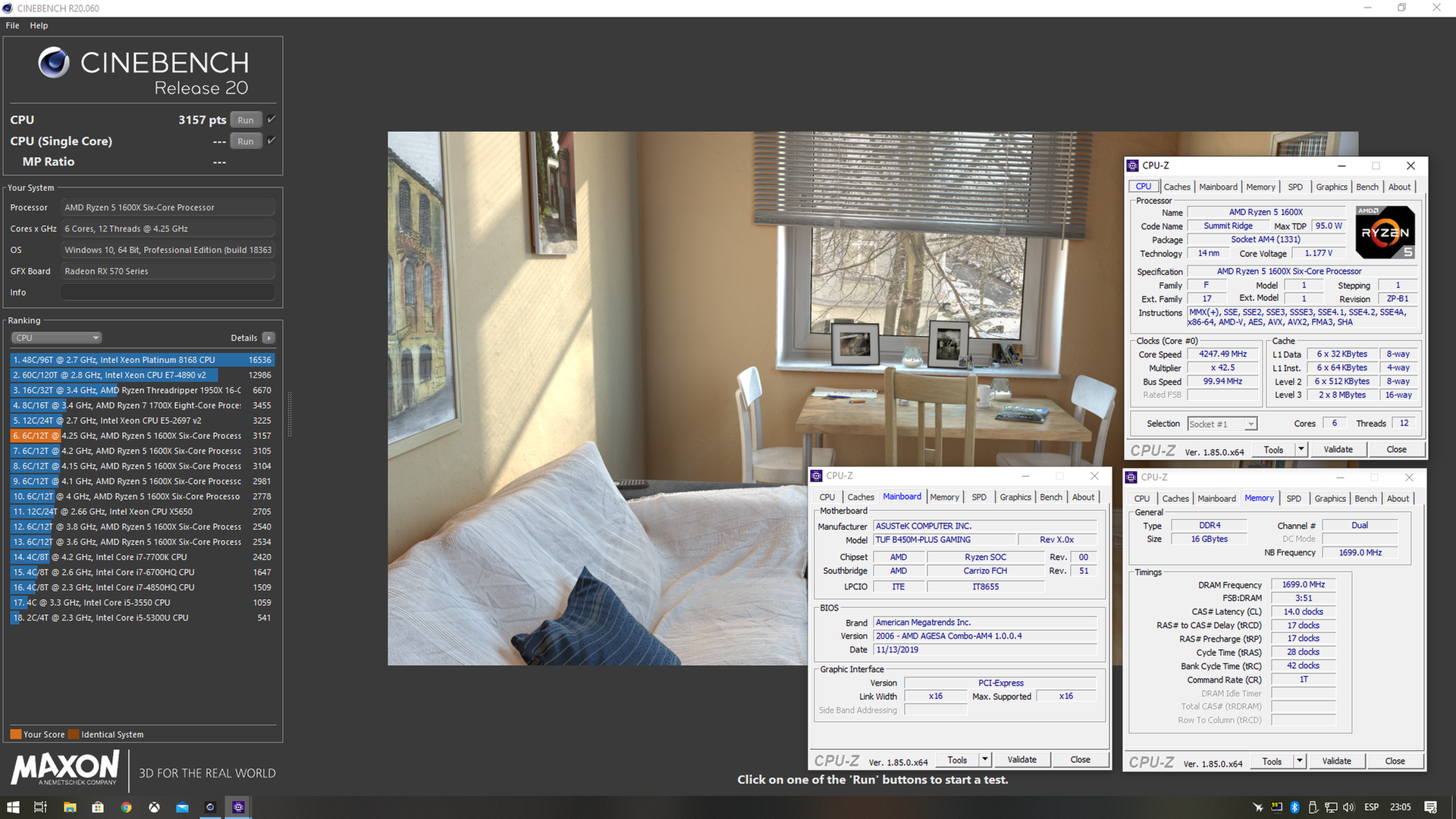Open the Socket #1 selection dropdown
The width and height of the screenshot is (1456, 819).
pos(1222,424)
